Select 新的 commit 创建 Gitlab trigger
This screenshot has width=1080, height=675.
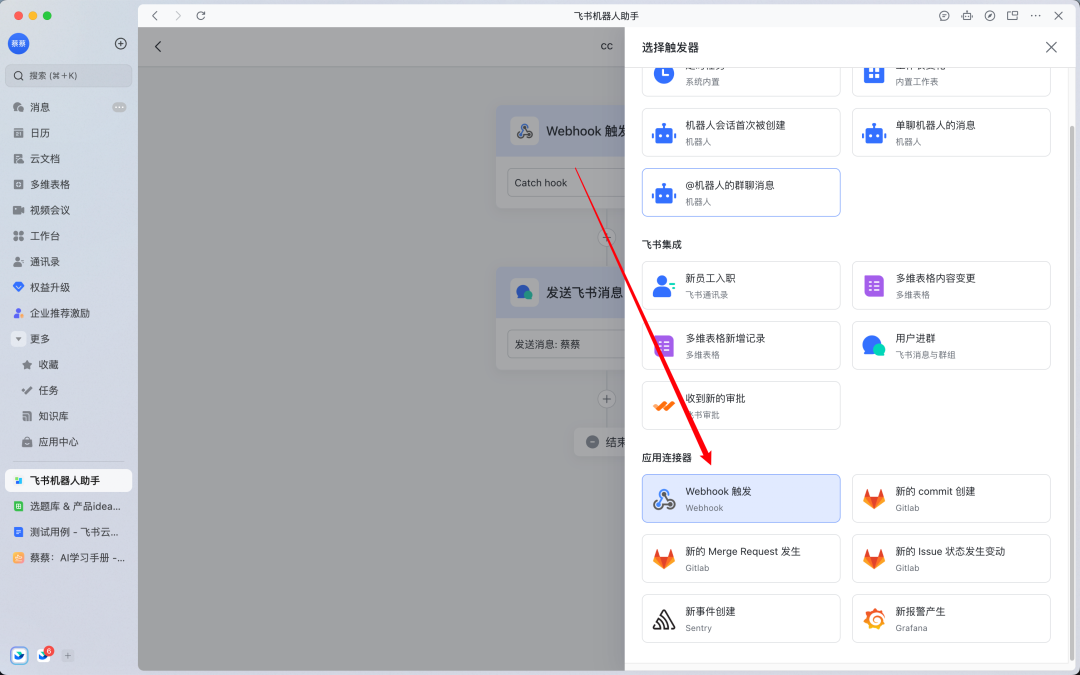951,498
